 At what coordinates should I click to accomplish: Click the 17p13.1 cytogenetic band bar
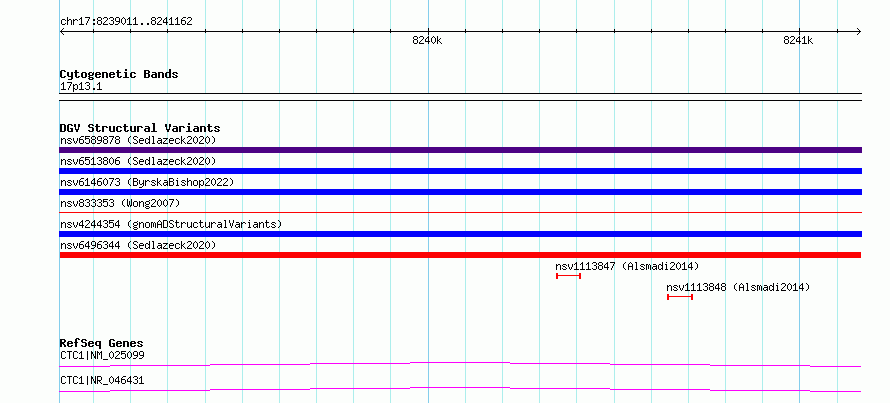tap(460, 97)
